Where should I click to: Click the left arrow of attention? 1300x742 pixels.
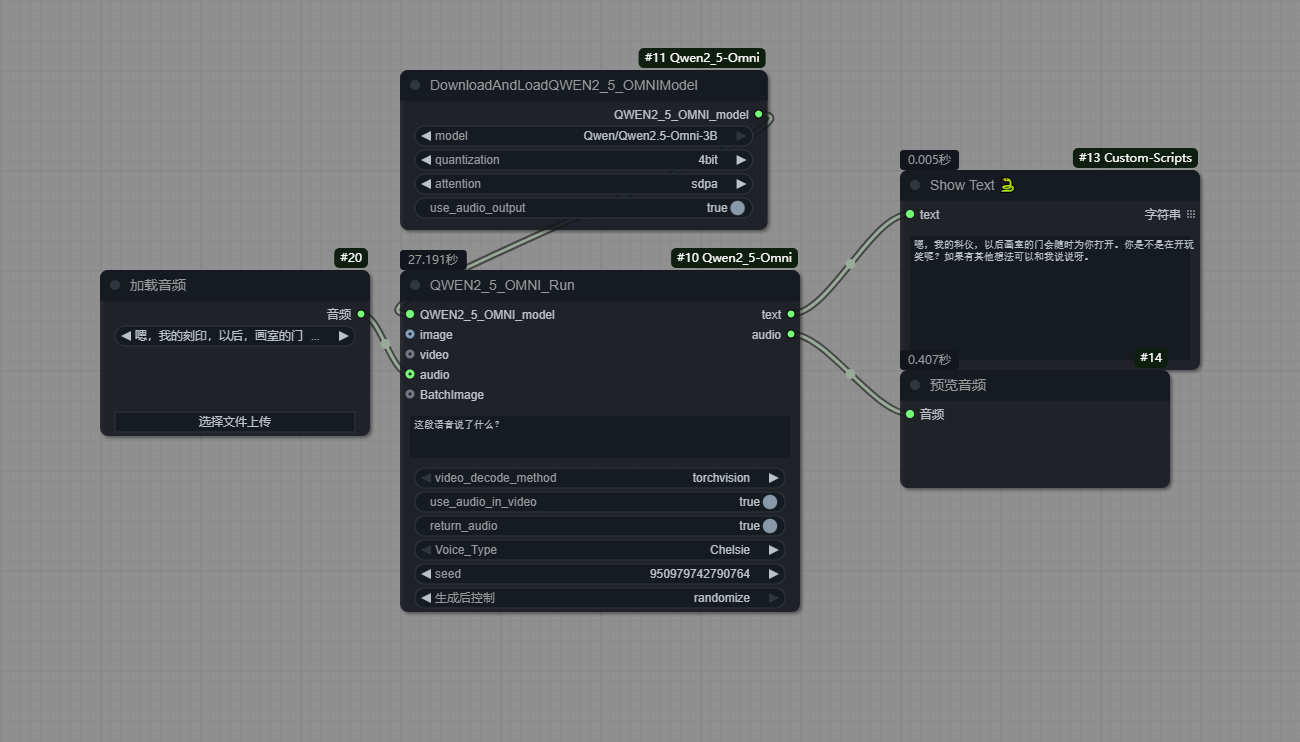click(426, 184)
